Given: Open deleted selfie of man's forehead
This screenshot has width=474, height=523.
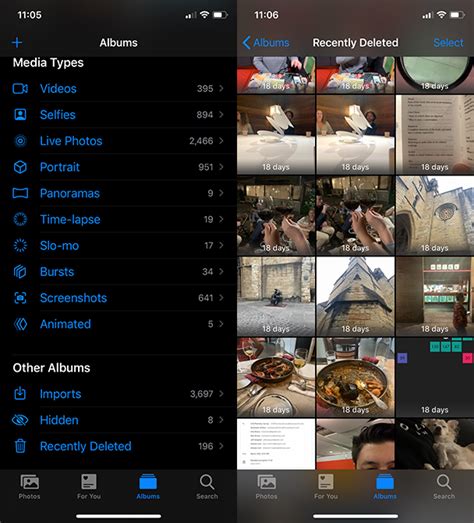Looking at the screenshot, I should (355, 444).
